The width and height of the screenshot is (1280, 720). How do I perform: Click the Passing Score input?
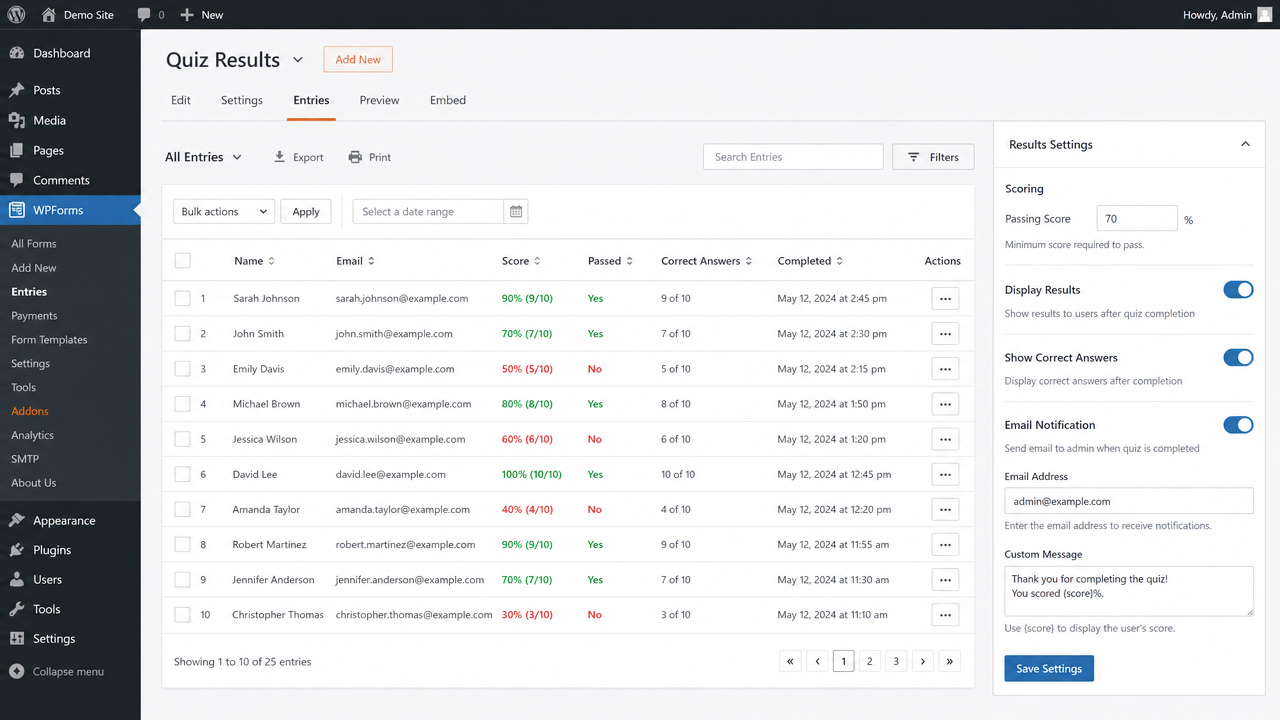point(1137,218)
